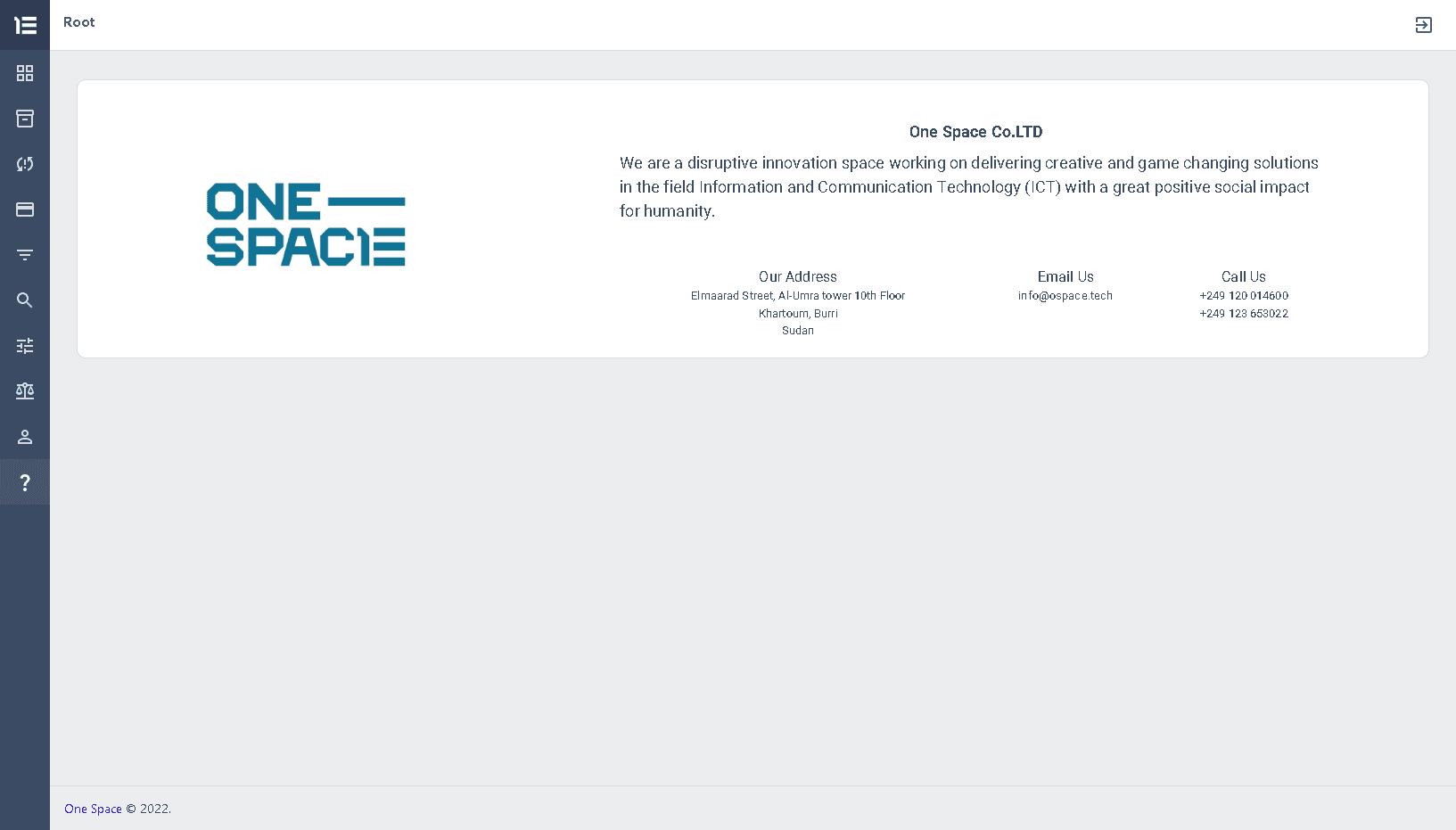Open the help question mark section

click(x=24, y=482)
